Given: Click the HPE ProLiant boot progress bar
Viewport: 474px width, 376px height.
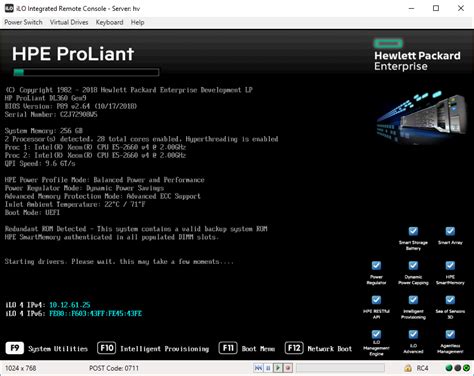Looking at the screenshot, I should 86,72.
